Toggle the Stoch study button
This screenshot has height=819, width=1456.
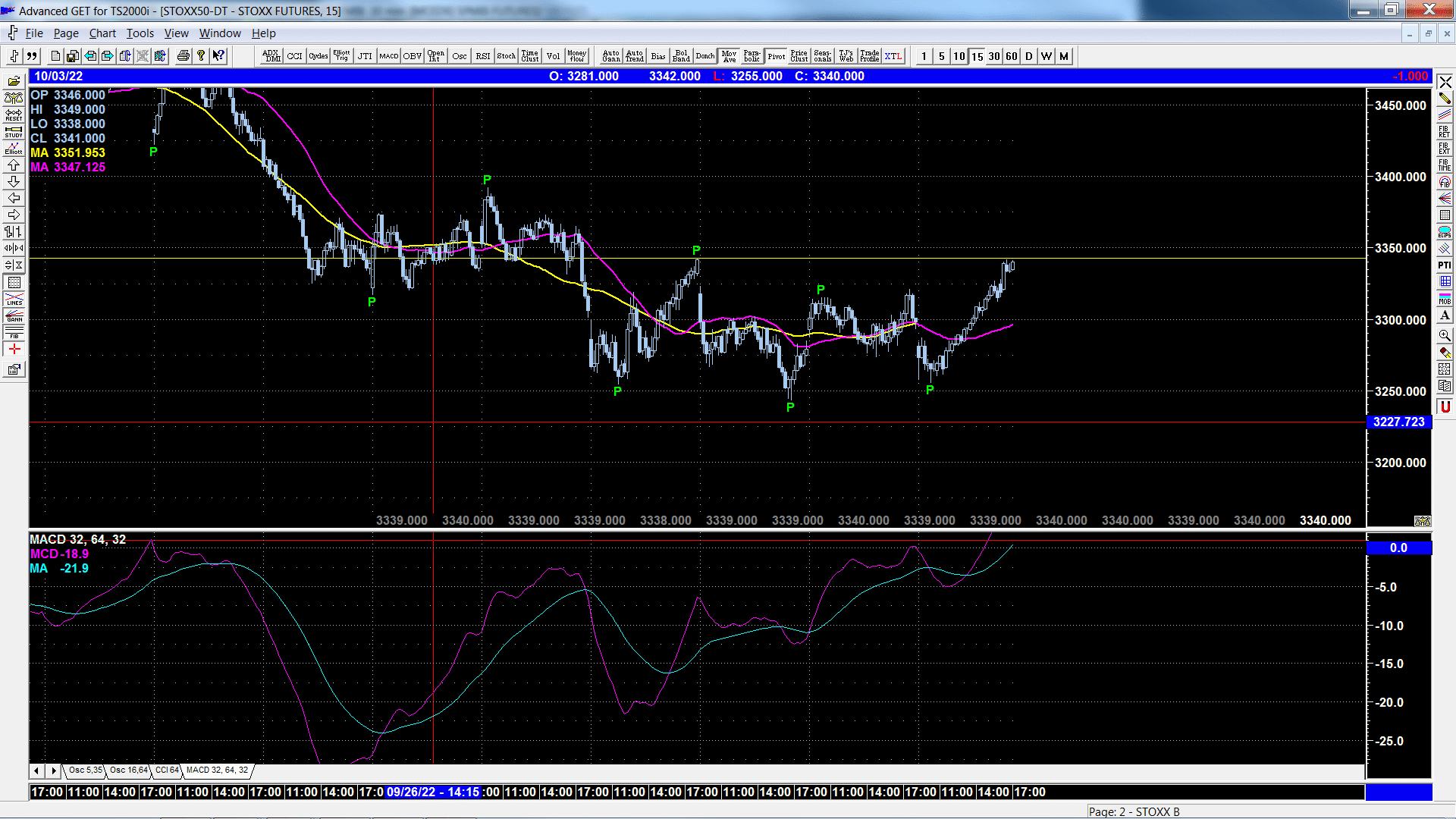[507, 56]
